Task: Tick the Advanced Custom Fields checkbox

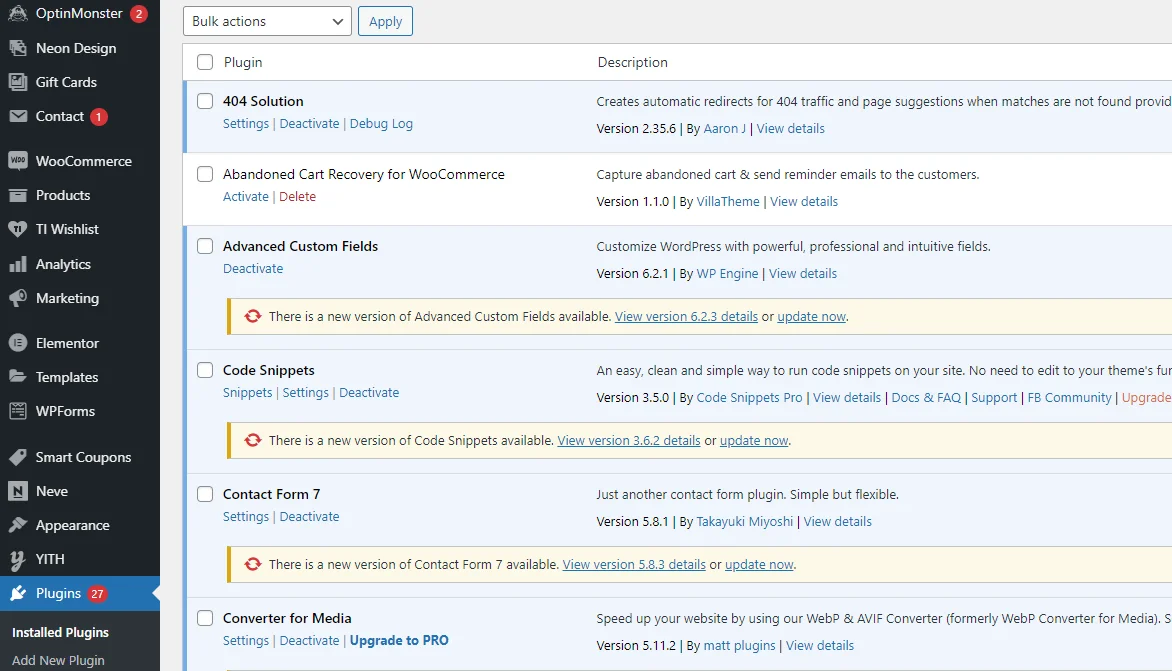Action: 205,246
